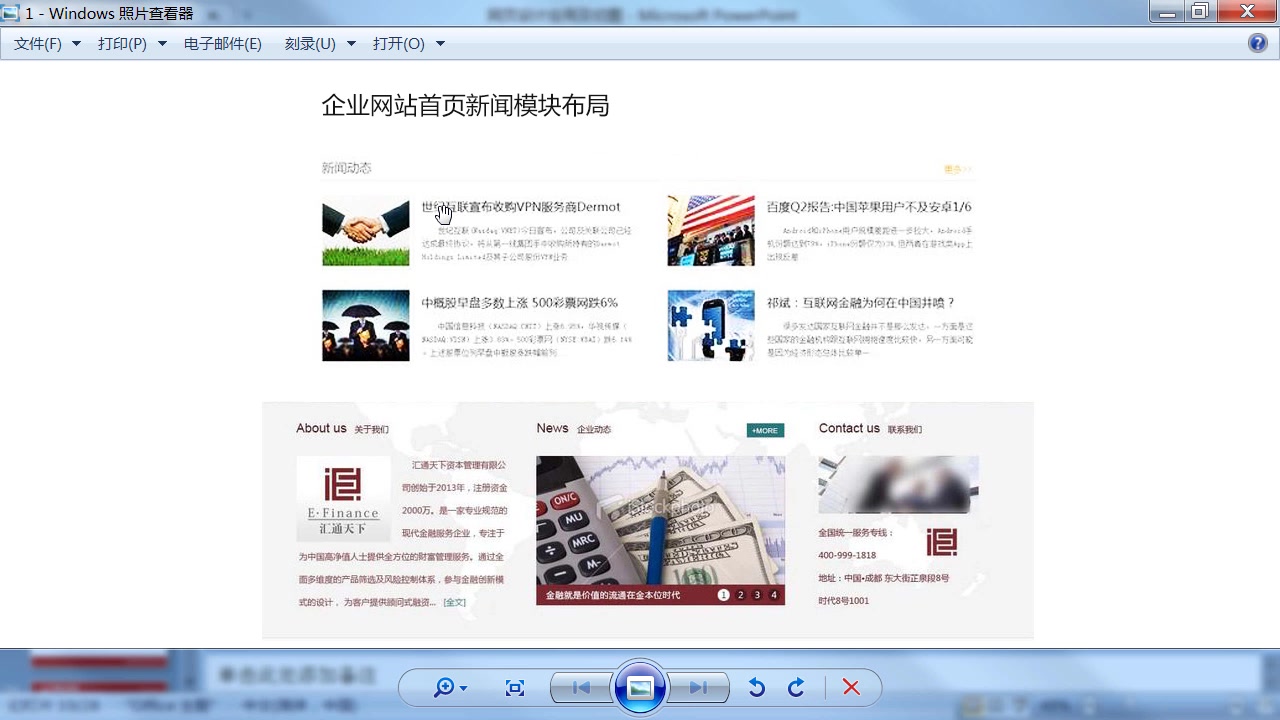The width and height of the screenshot is (1280, 720).
Task: Start the slideshow with the center play button
Action: 640,687
